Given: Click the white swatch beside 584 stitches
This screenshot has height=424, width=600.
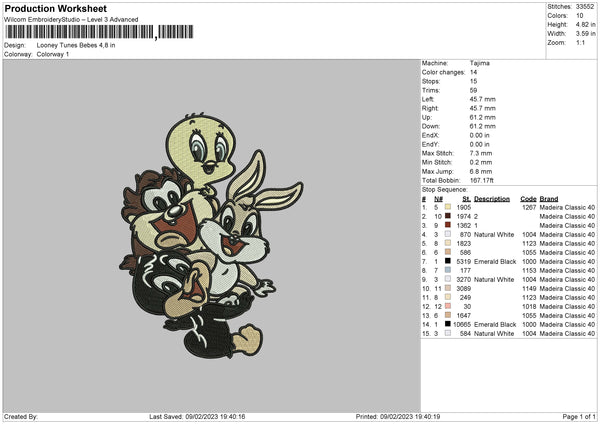Looking at the screenshot, I should [x=448, y=333].
